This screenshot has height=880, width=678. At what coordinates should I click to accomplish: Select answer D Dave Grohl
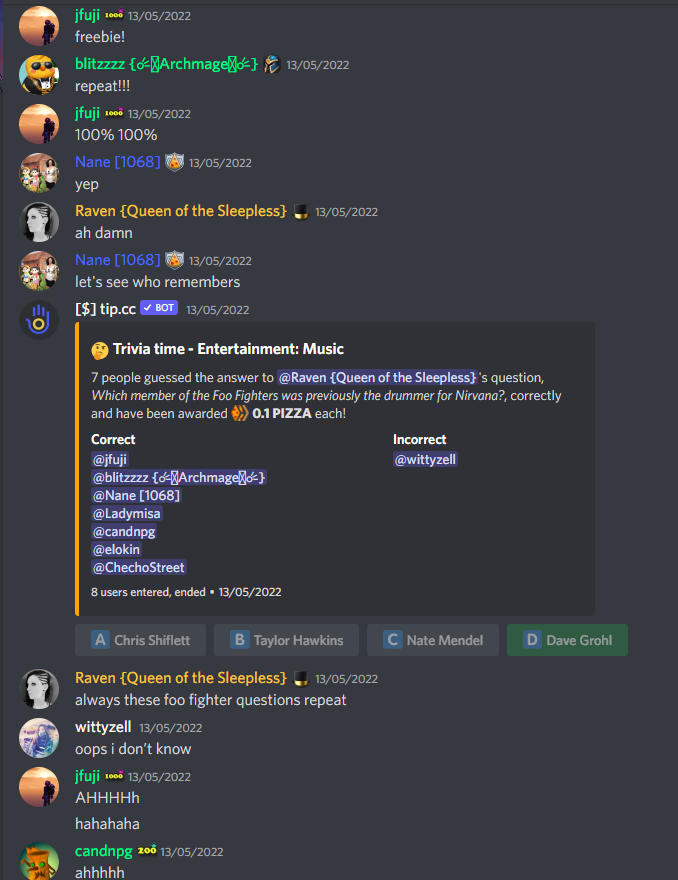[567, 640]
